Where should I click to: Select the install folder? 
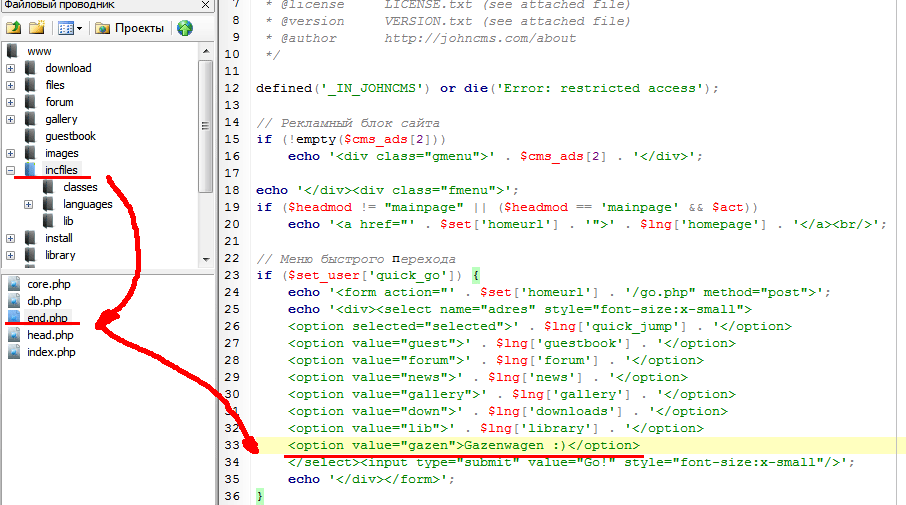(x=59, y=238)
